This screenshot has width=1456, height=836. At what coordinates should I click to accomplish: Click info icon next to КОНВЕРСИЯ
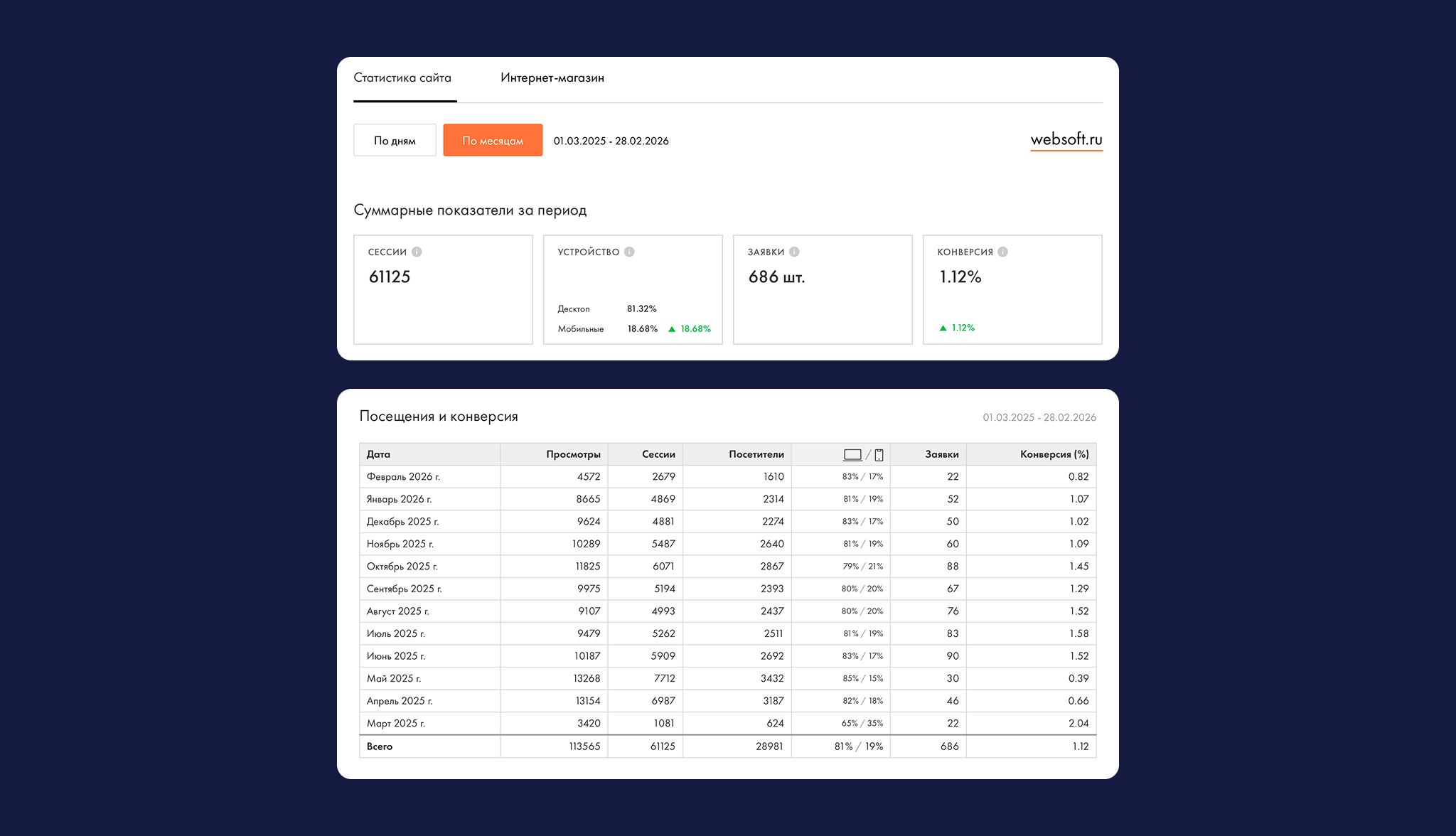pyautogui.click(x=1002, y=252)
